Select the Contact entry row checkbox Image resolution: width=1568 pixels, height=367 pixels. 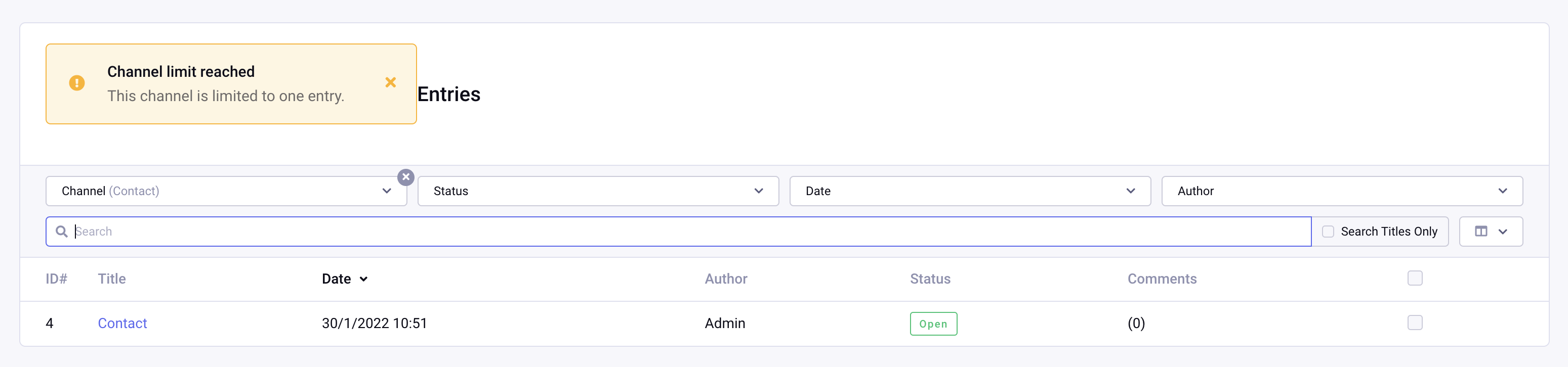pos(1414,323)
